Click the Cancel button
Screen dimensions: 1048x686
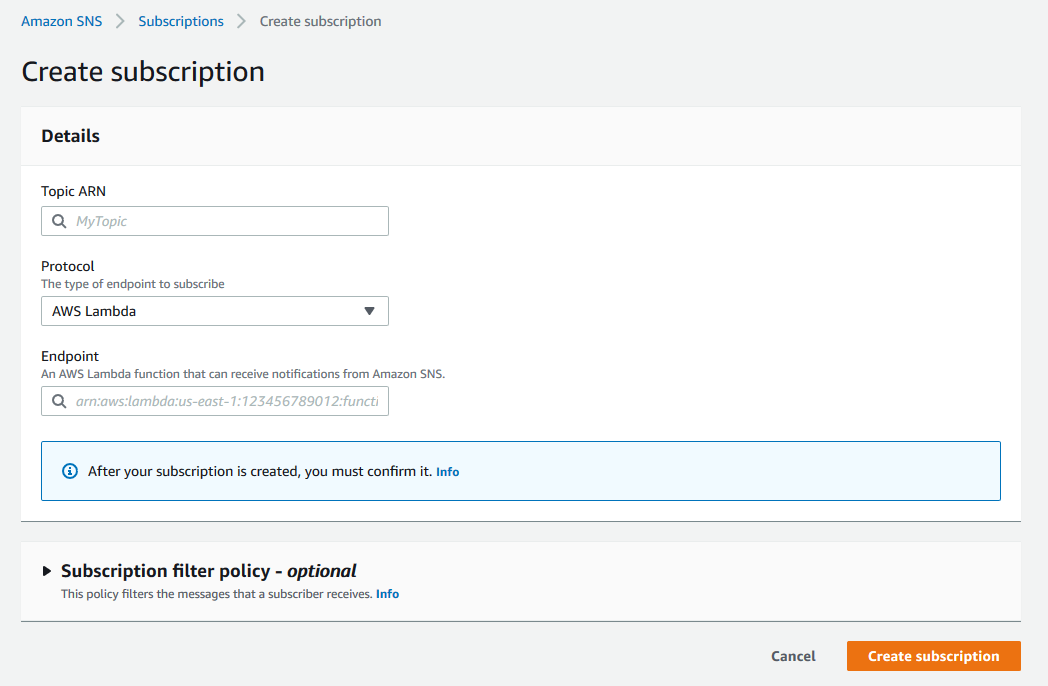[793, 656]
